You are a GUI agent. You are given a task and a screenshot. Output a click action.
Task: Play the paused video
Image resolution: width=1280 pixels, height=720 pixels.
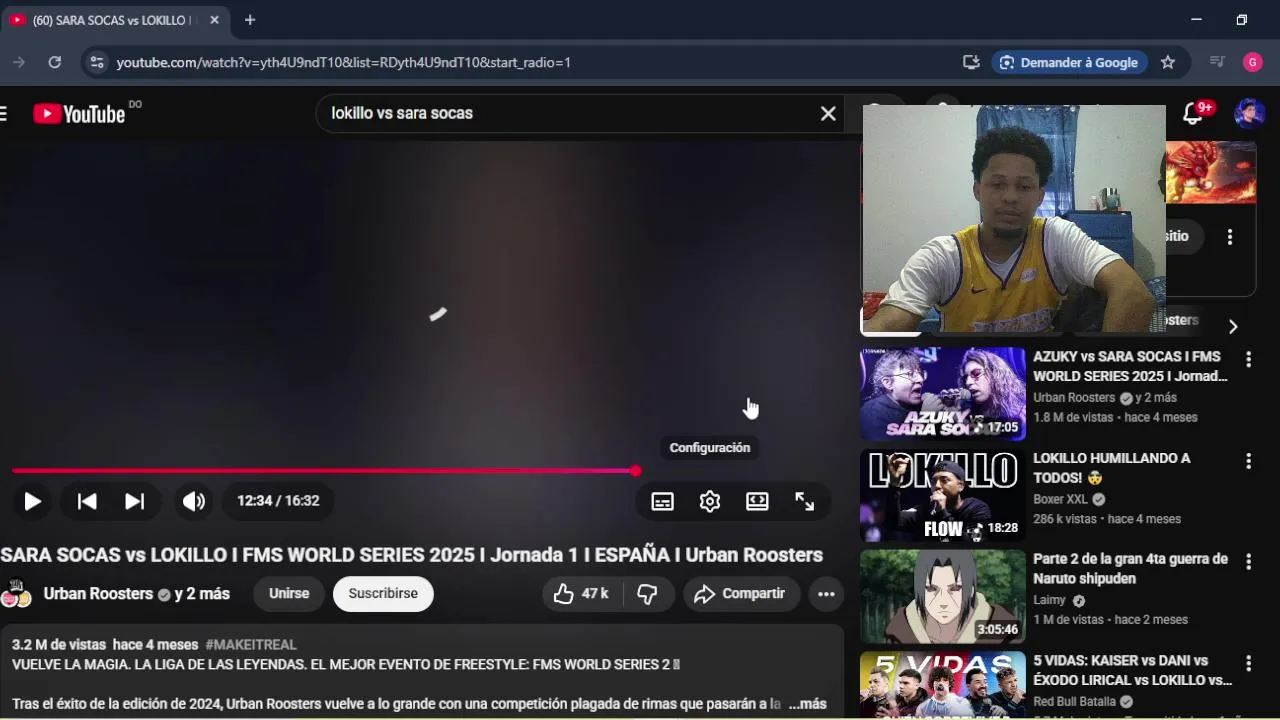point(32,502)
